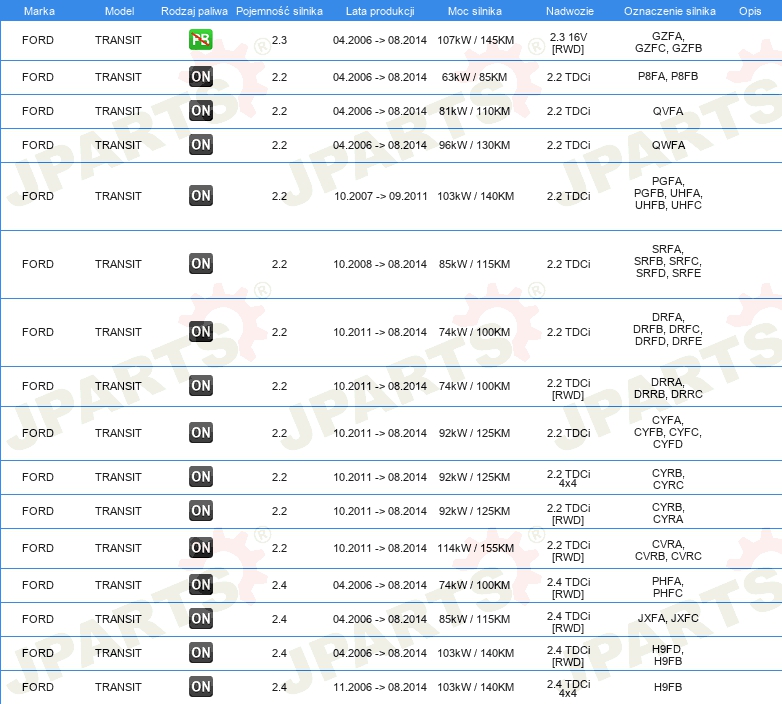
Task: Select the 63kW / 85KM power cell
Action: (x=474, y=77)
